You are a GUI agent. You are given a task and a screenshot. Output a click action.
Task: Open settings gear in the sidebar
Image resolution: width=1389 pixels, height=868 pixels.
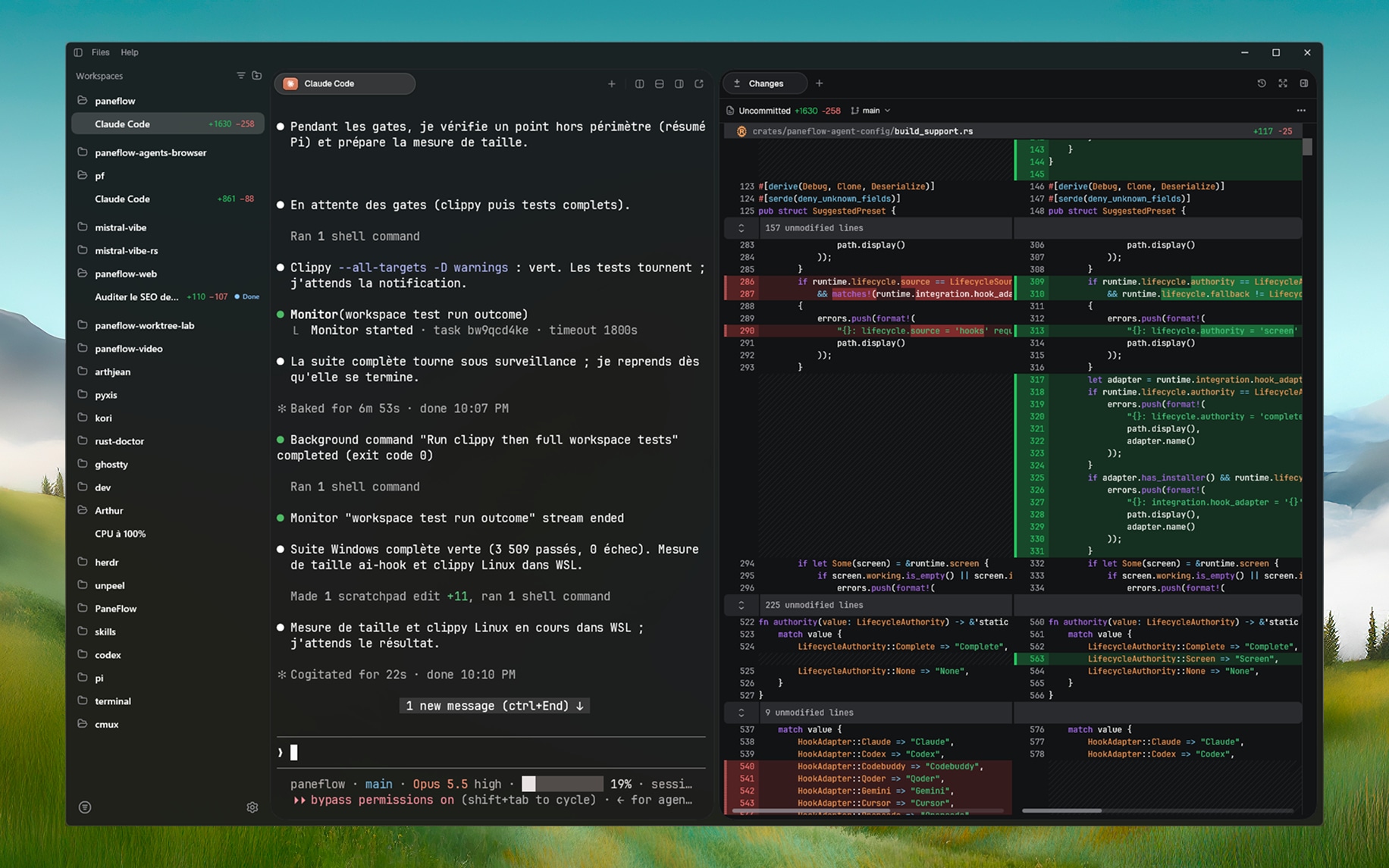[x=252, y=807]
